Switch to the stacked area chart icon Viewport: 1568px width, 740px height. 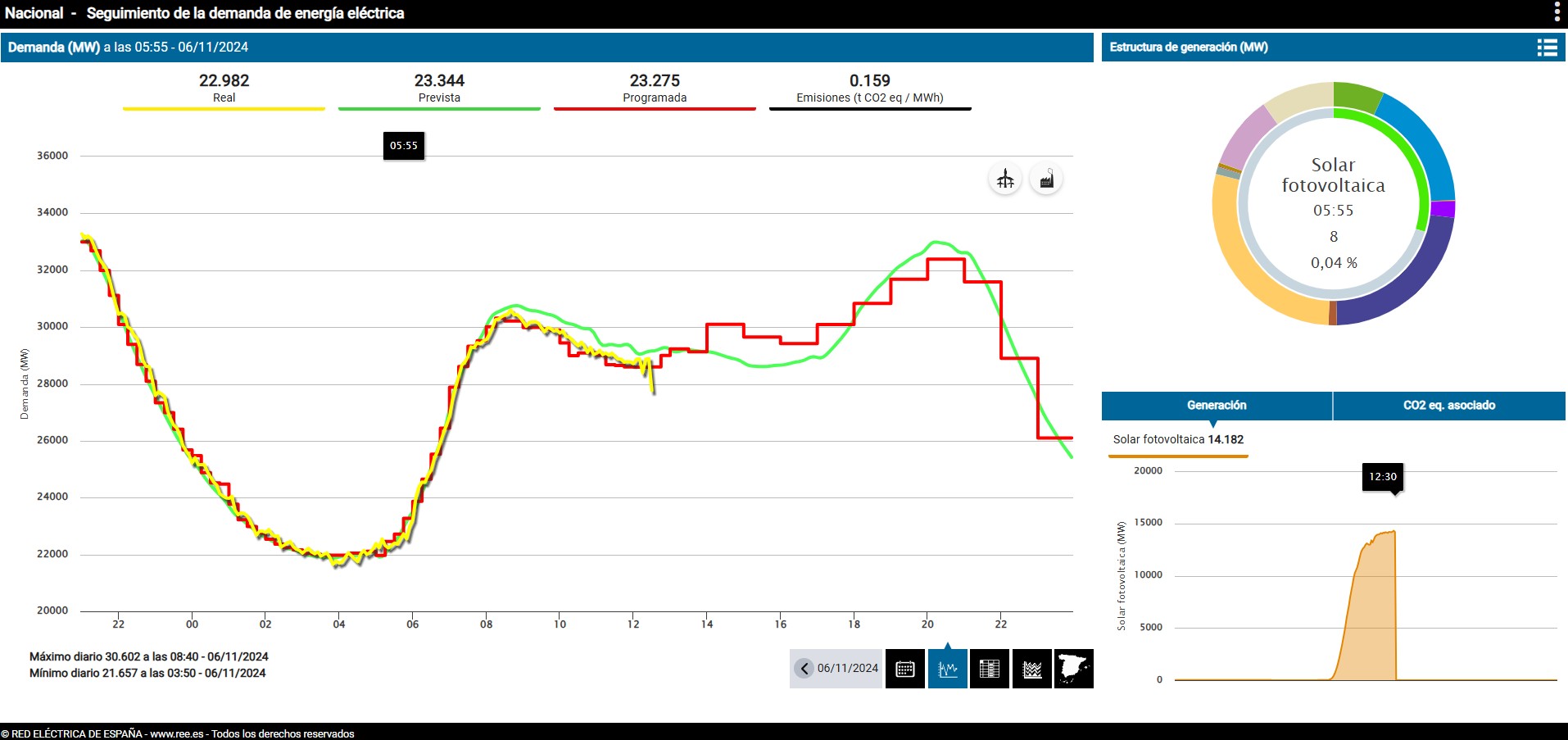pyautogui.click(x=1032, y=669)
